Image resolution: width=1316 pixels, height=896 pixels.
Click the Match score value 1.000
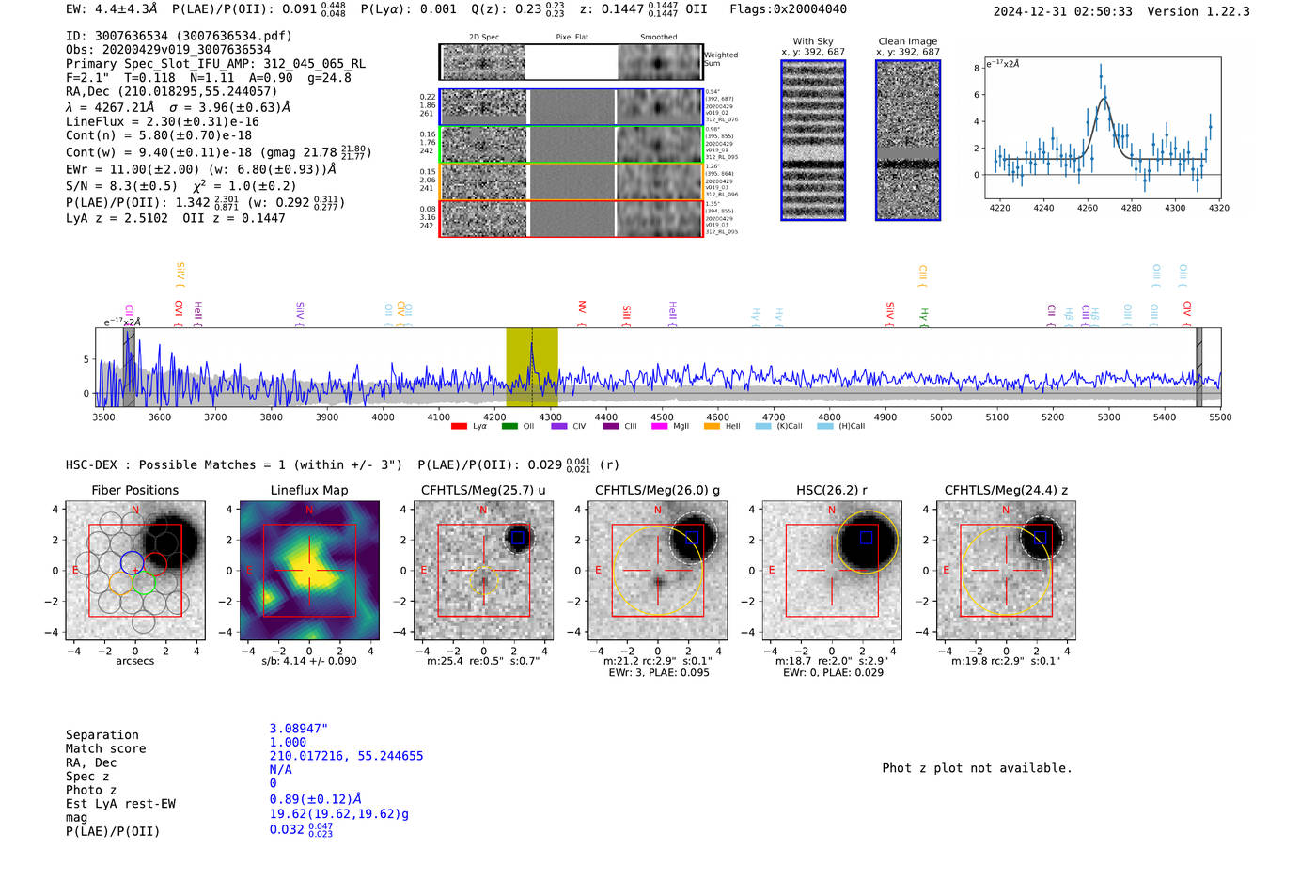288,743
